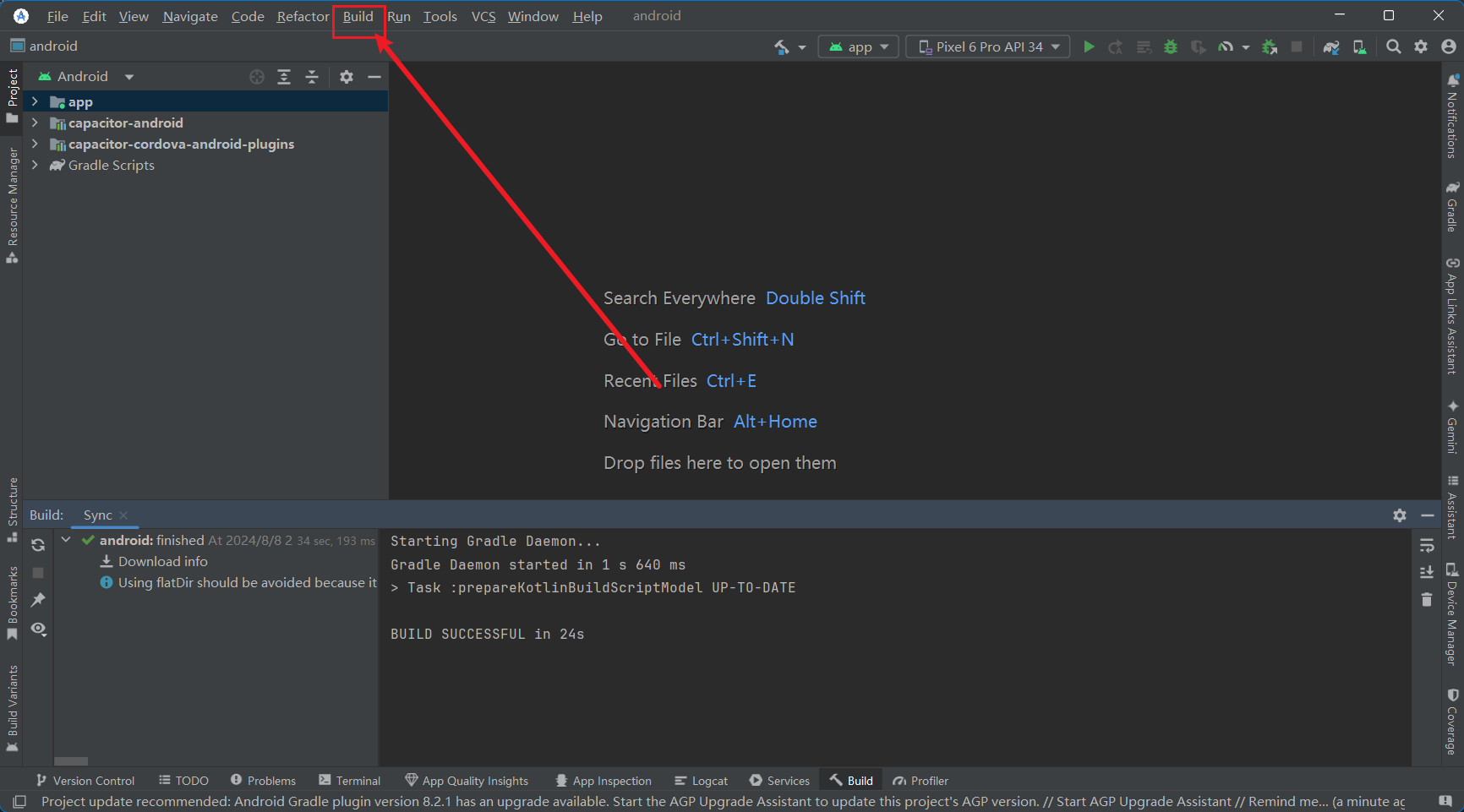Open the Android project view dropdown
The image size is (1464, 812).
85,77
